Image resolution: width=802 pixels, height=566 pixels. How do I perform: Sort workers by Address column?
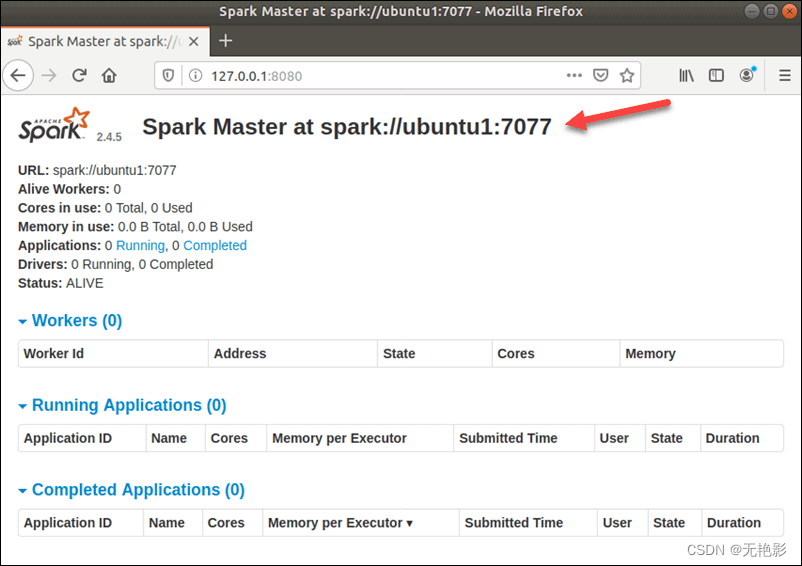(240, 354)
